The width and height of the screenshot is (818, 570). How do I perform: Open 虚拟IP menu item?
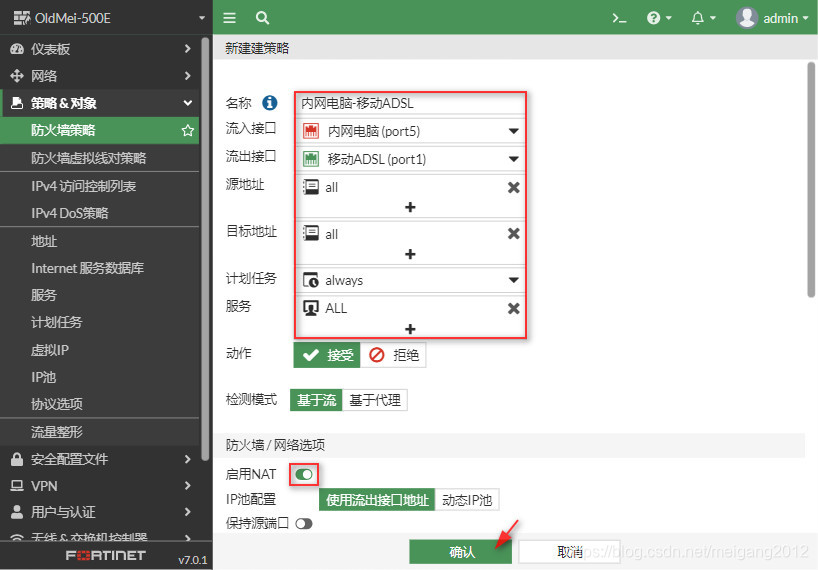(x=99, y=349)
